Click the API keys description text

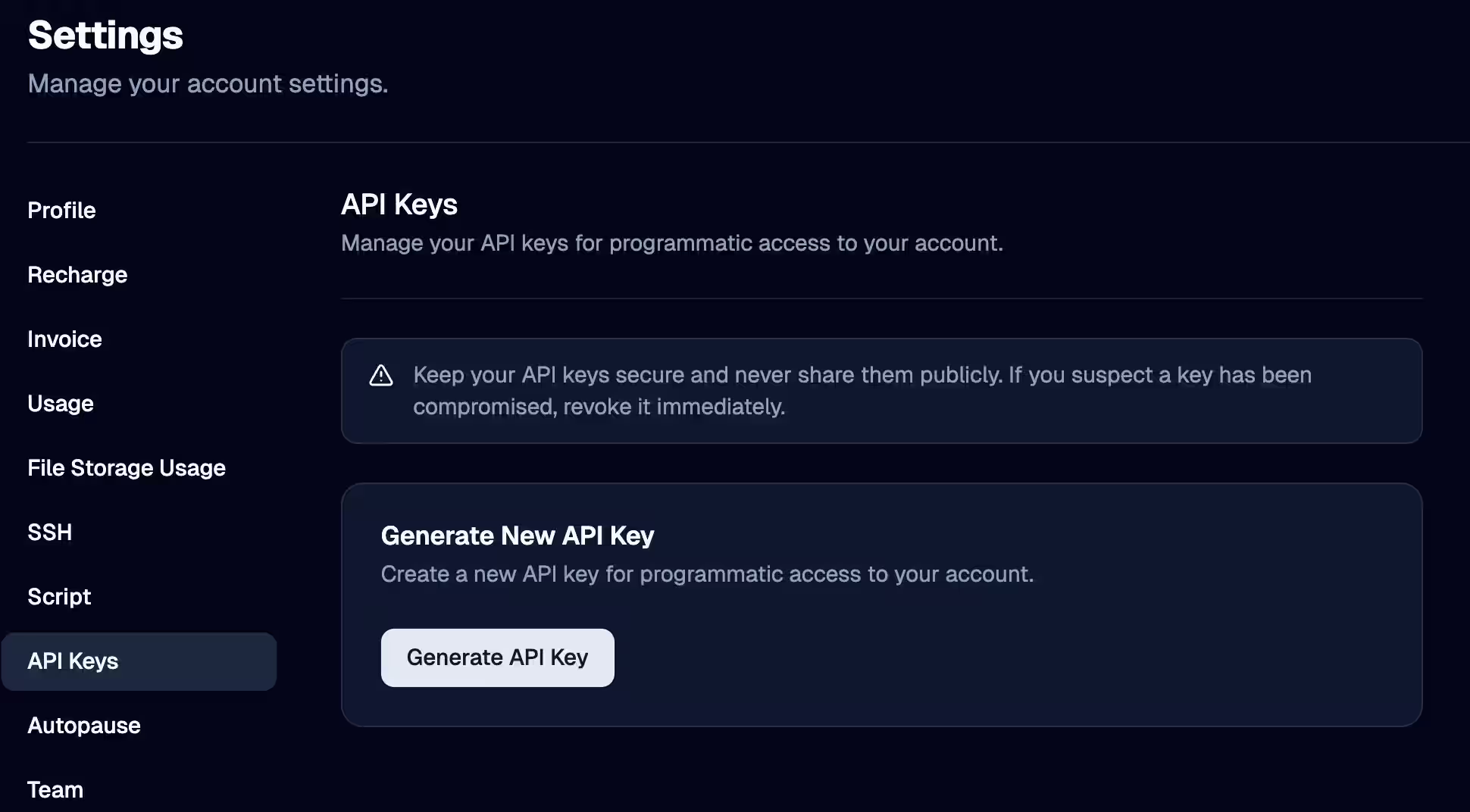pyautogui.click(x=672, y=243)
